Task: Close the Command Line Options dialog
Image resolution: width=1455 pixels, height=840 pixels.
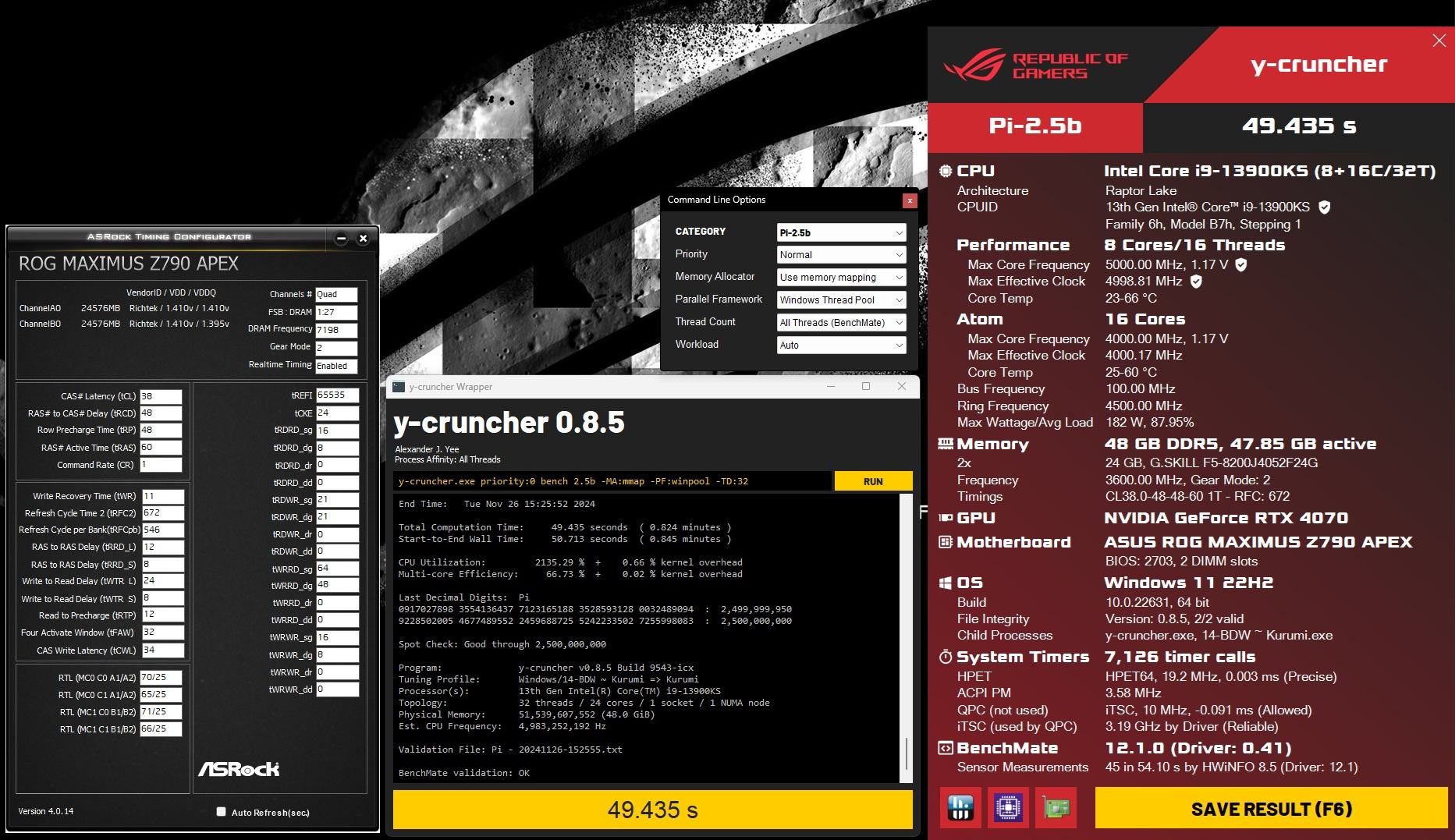Action: tap(909, 200)
